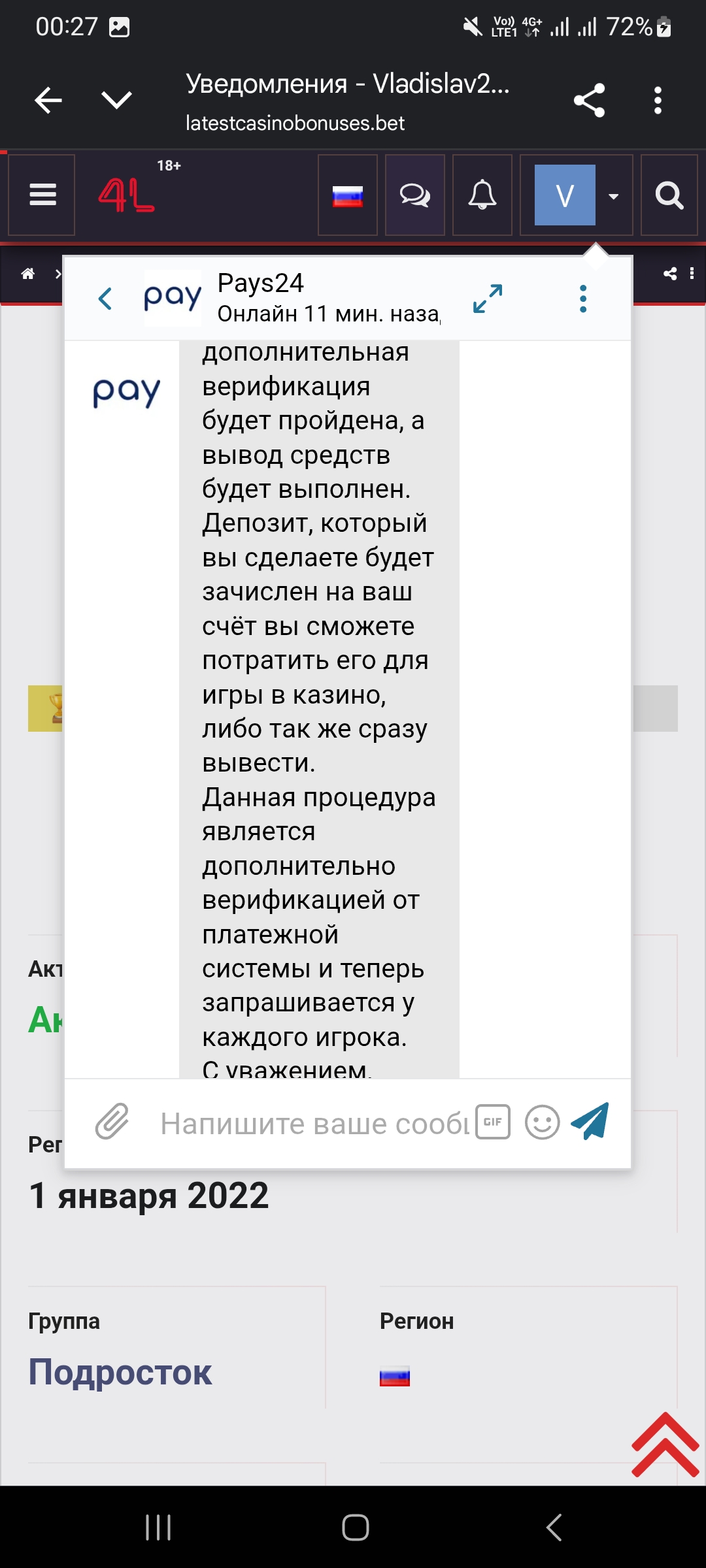Attach a file with the paperclip

tap(112, 1122)
